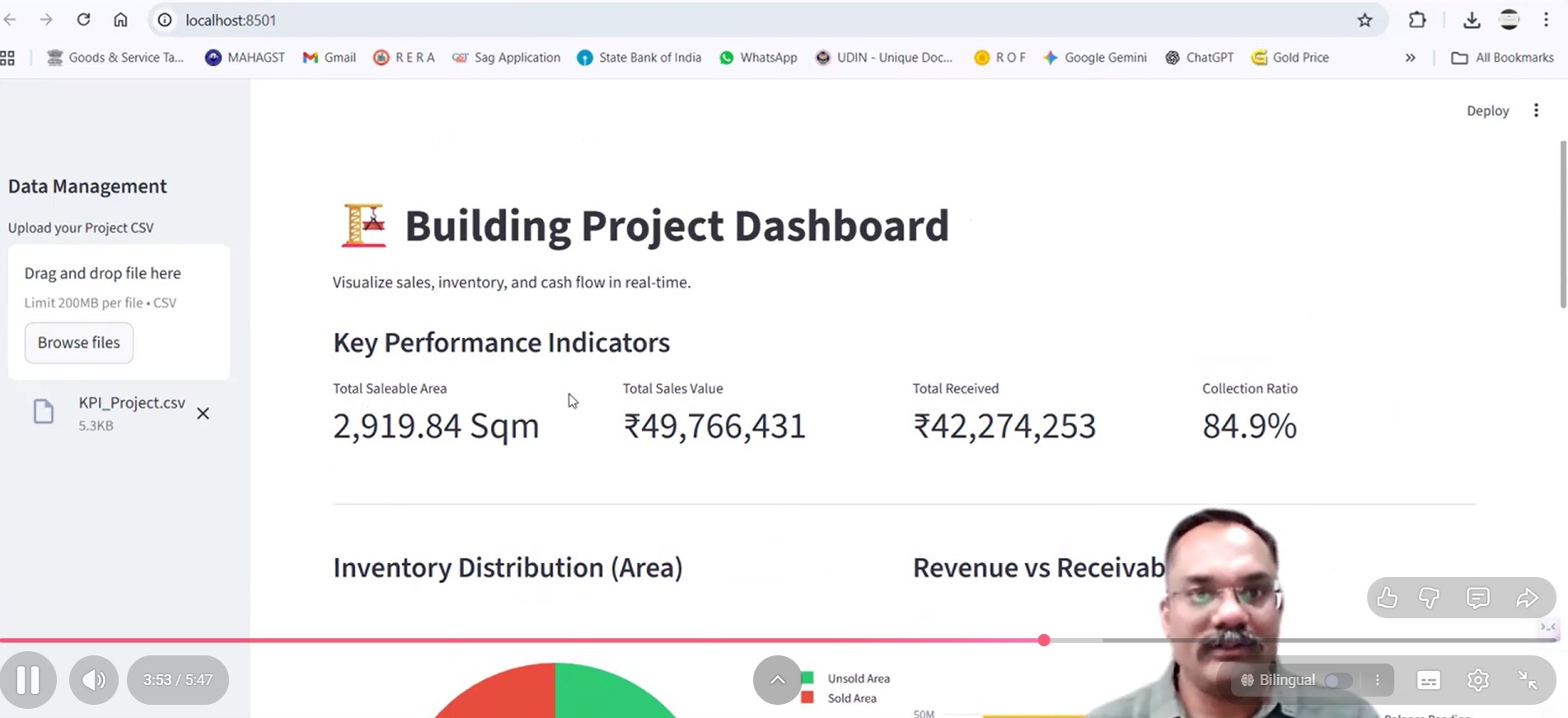The width and height of the screenshot is (1568, 718).
Task: Pause the video playback
Action: point(28,680)
